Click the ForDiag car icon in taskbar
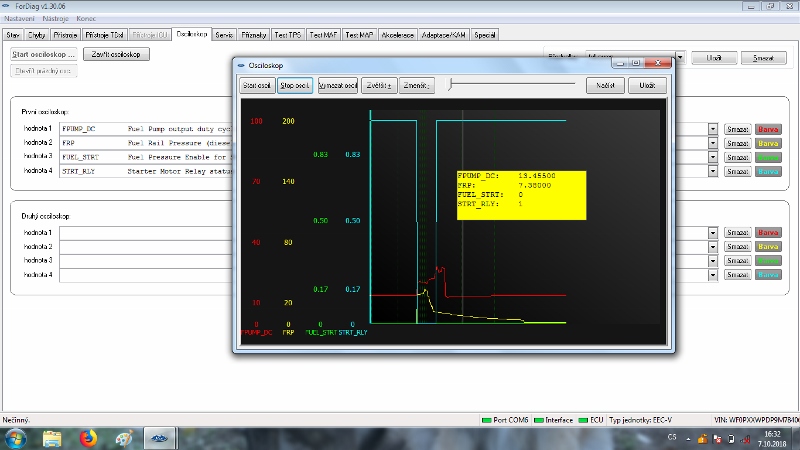Image resolution: width=800 pixels, height=450 pixels. tap(160, 438)
